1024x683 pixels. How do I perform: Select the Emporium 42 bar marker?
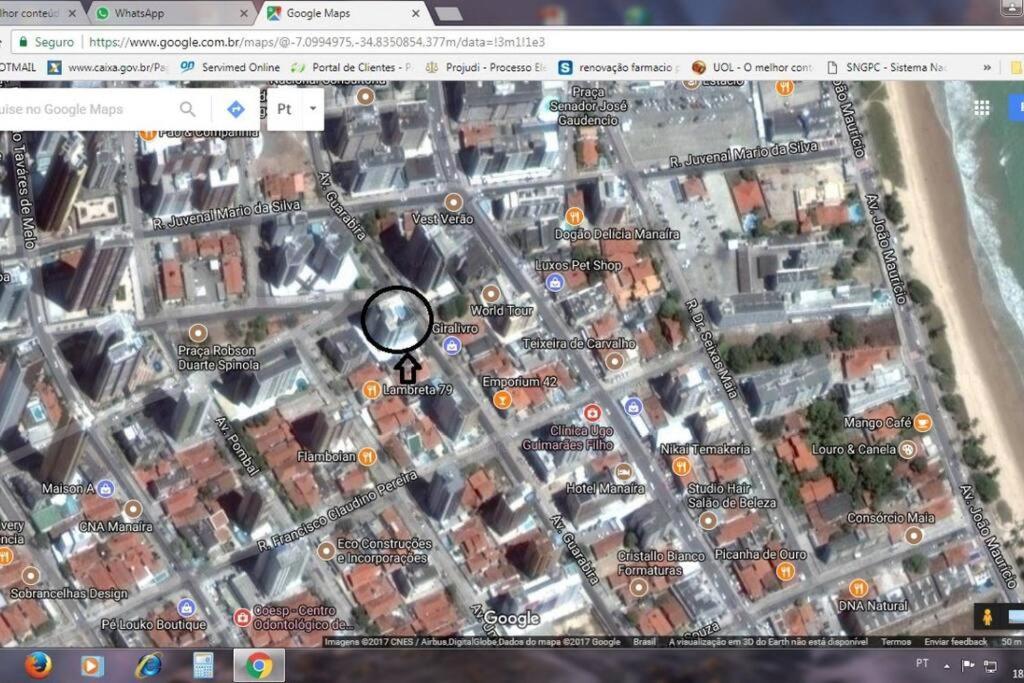click(x=502, y=398)
